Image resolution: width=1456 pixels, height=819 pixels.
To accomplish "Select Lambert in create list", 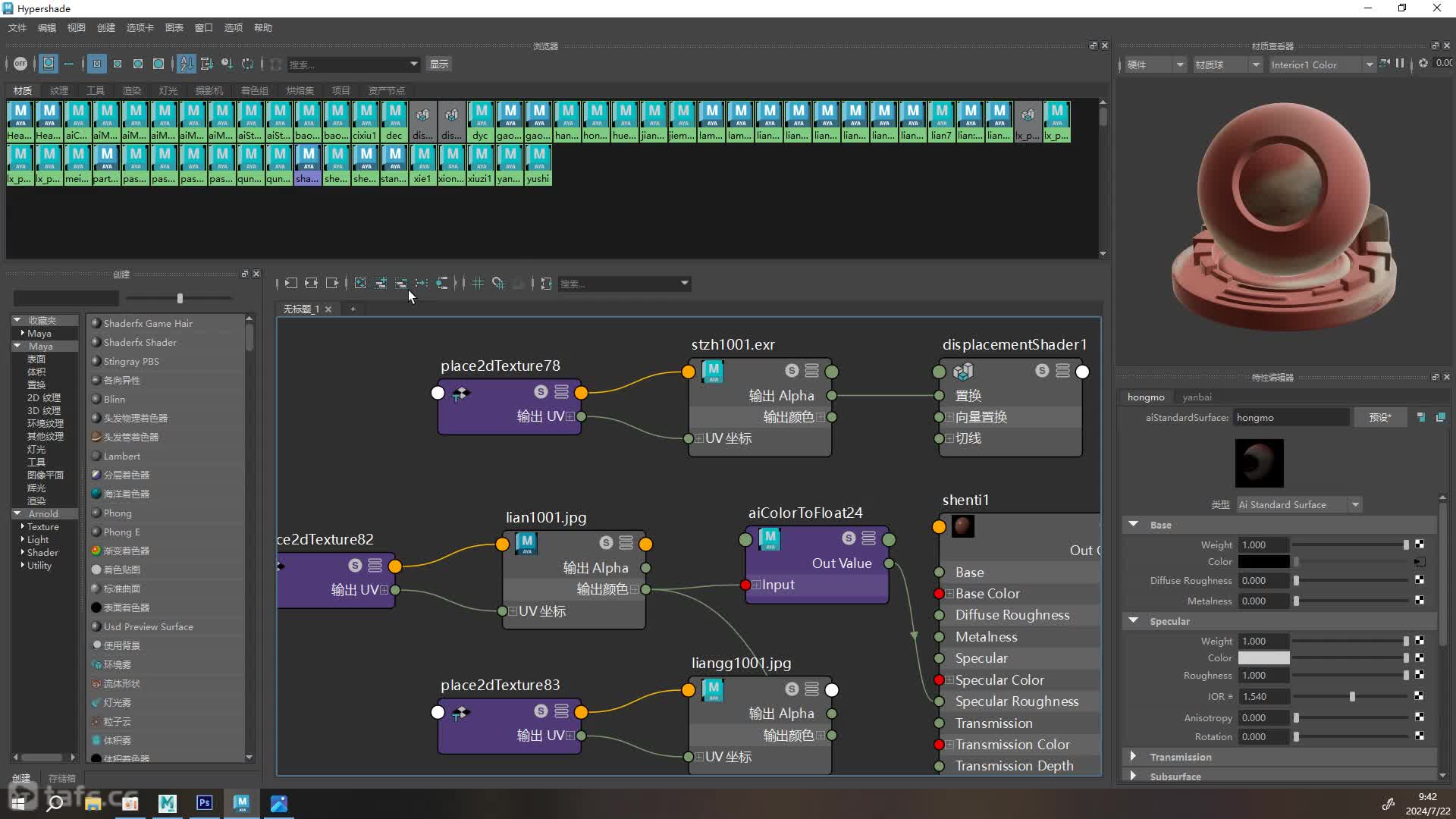I will (121, 456).
